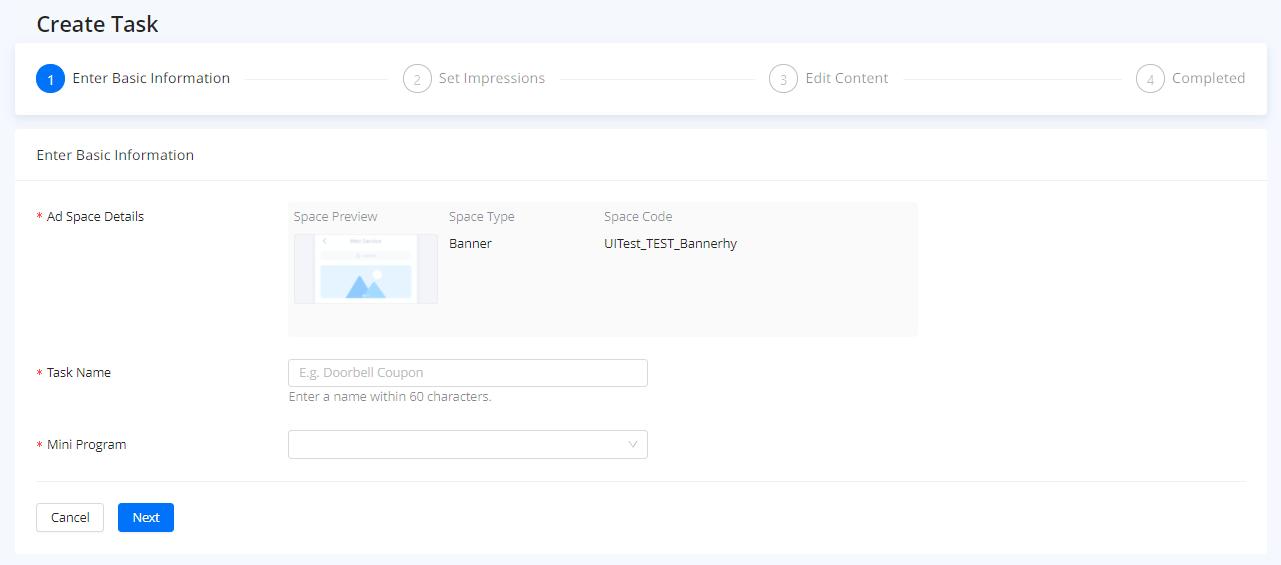Click the step 3 number circle

click(783, 79)
